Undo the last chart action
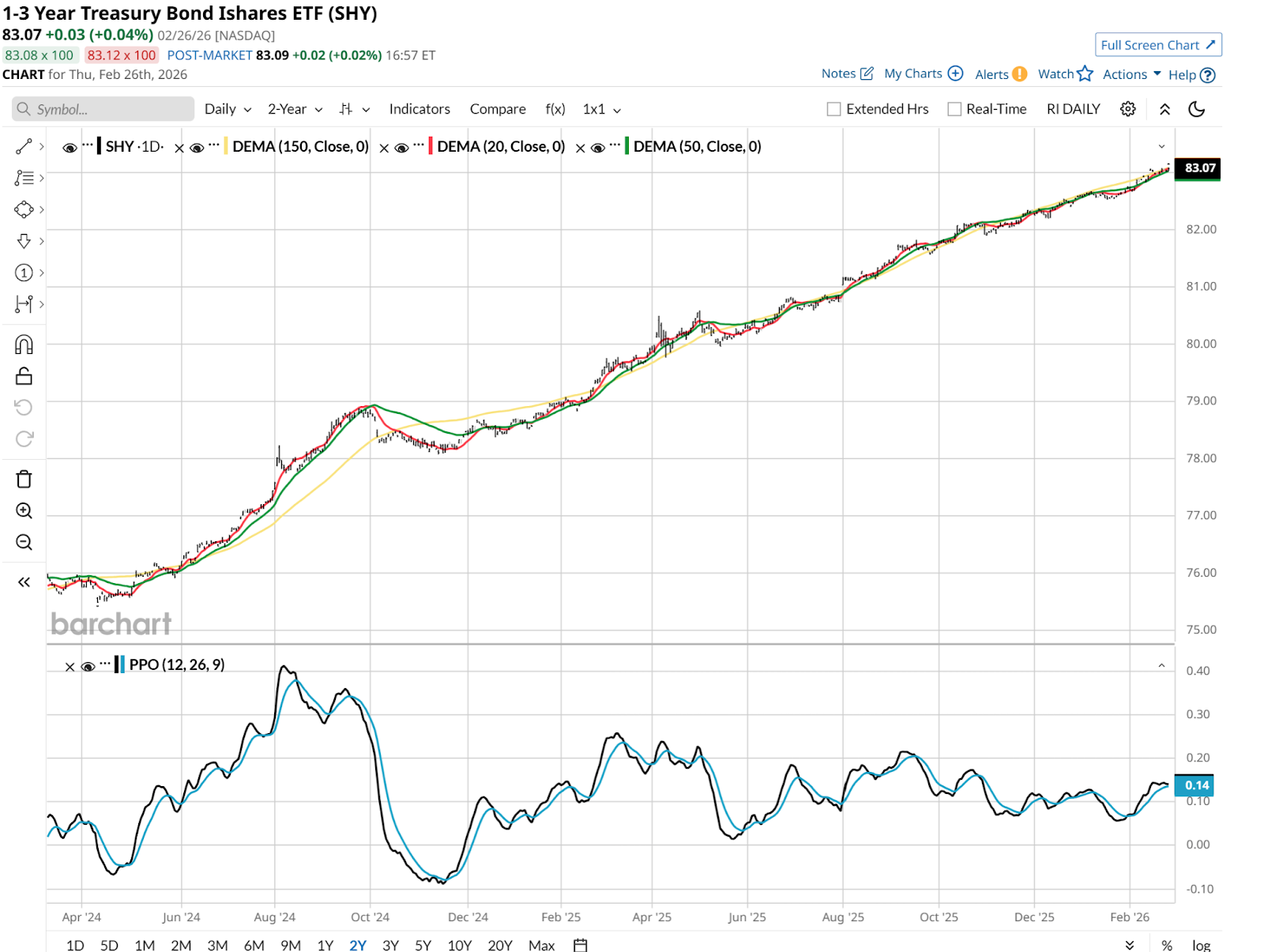 tap(24, 408)
